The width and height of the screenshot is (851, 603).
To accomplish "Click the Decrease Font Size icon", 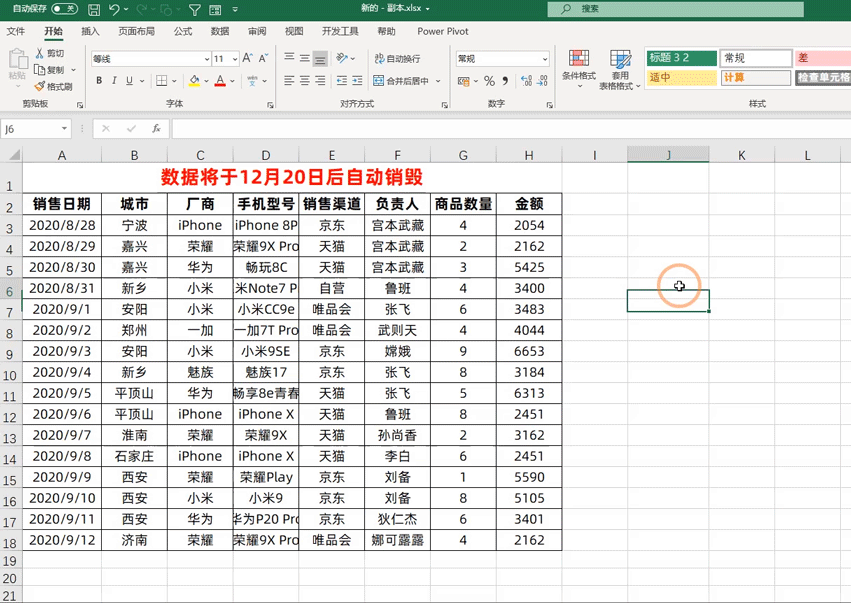I will tap(264, 58).
